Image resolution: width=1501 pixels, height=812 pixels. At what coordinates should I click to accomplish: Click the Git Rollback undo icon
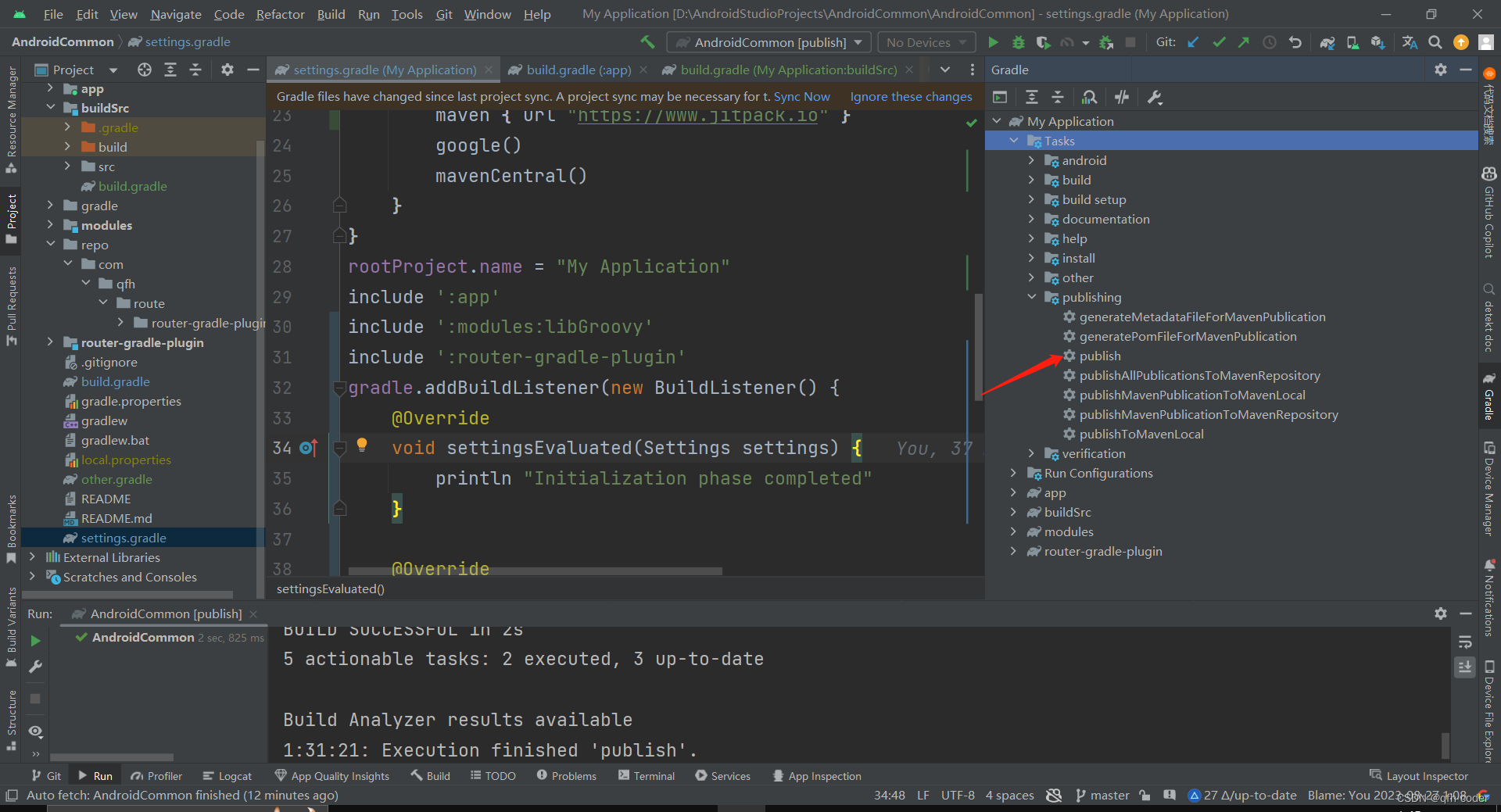click(x=1295, y=42)
